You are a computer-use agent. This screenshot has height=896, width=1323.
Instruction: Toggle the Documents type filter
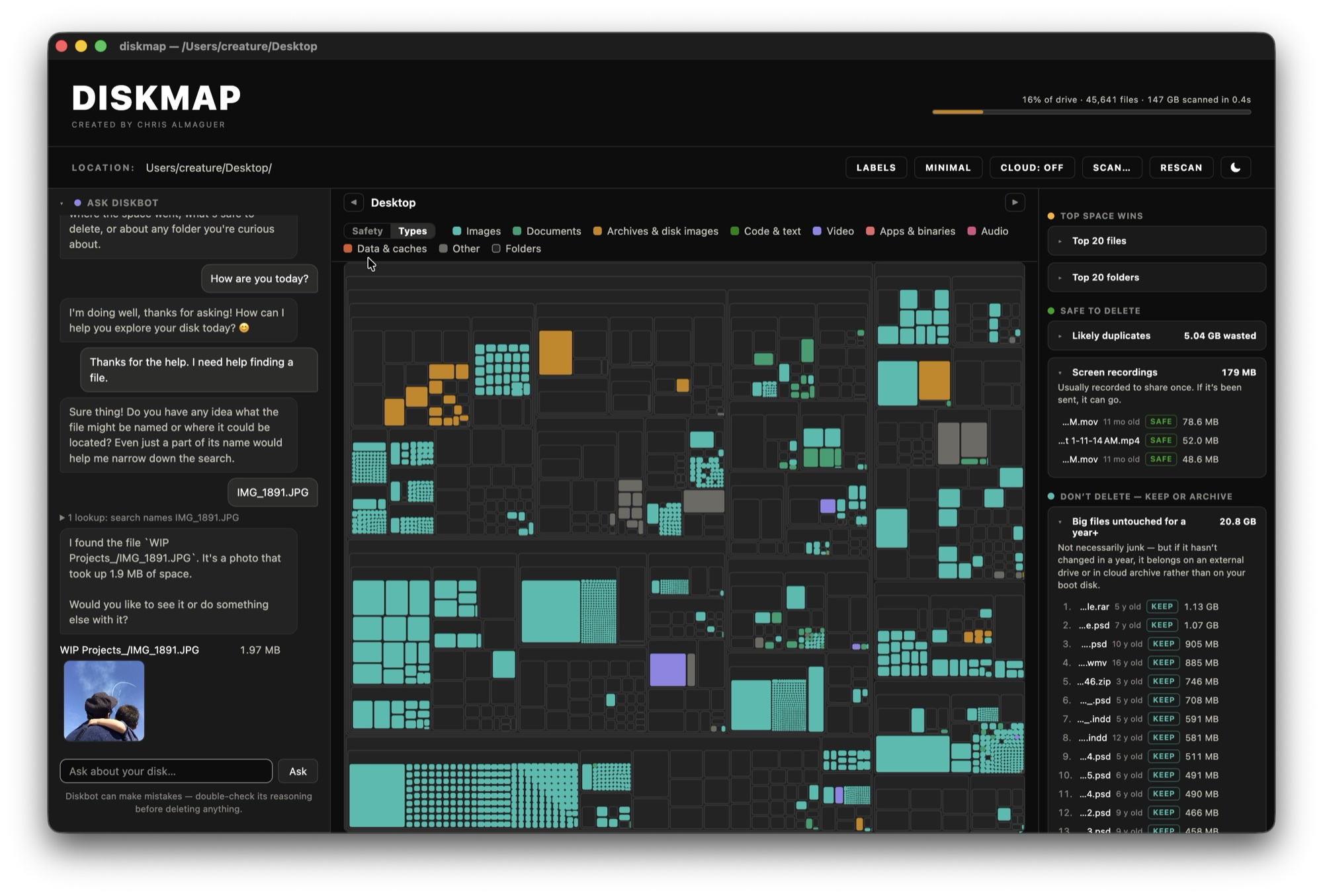pos(547,231)
